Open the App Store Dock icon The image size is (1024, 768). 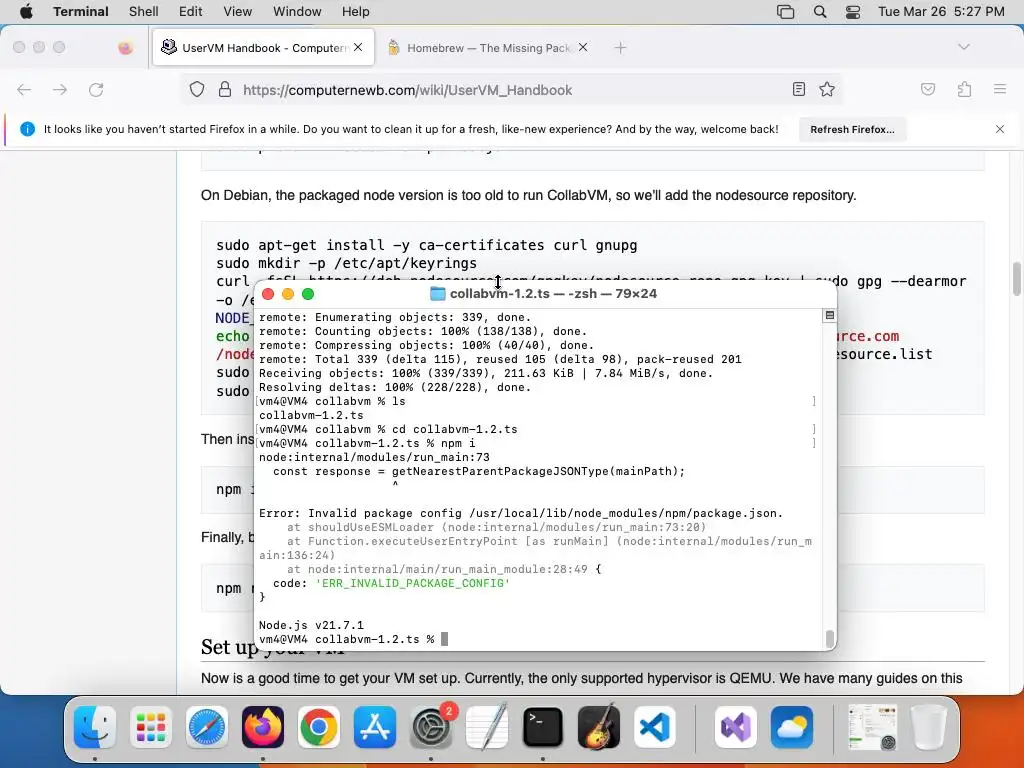click(375, 727)
